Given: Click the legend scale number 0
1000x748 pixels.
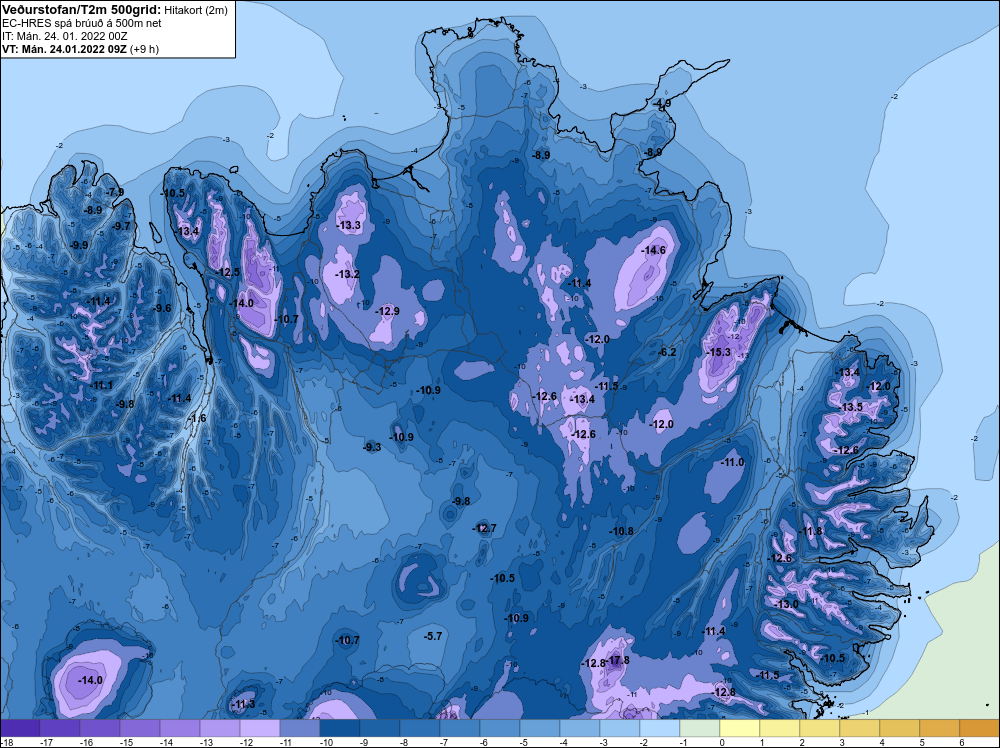Looking at the screenshot, I should pyautogui.click(x=722, y=742).
